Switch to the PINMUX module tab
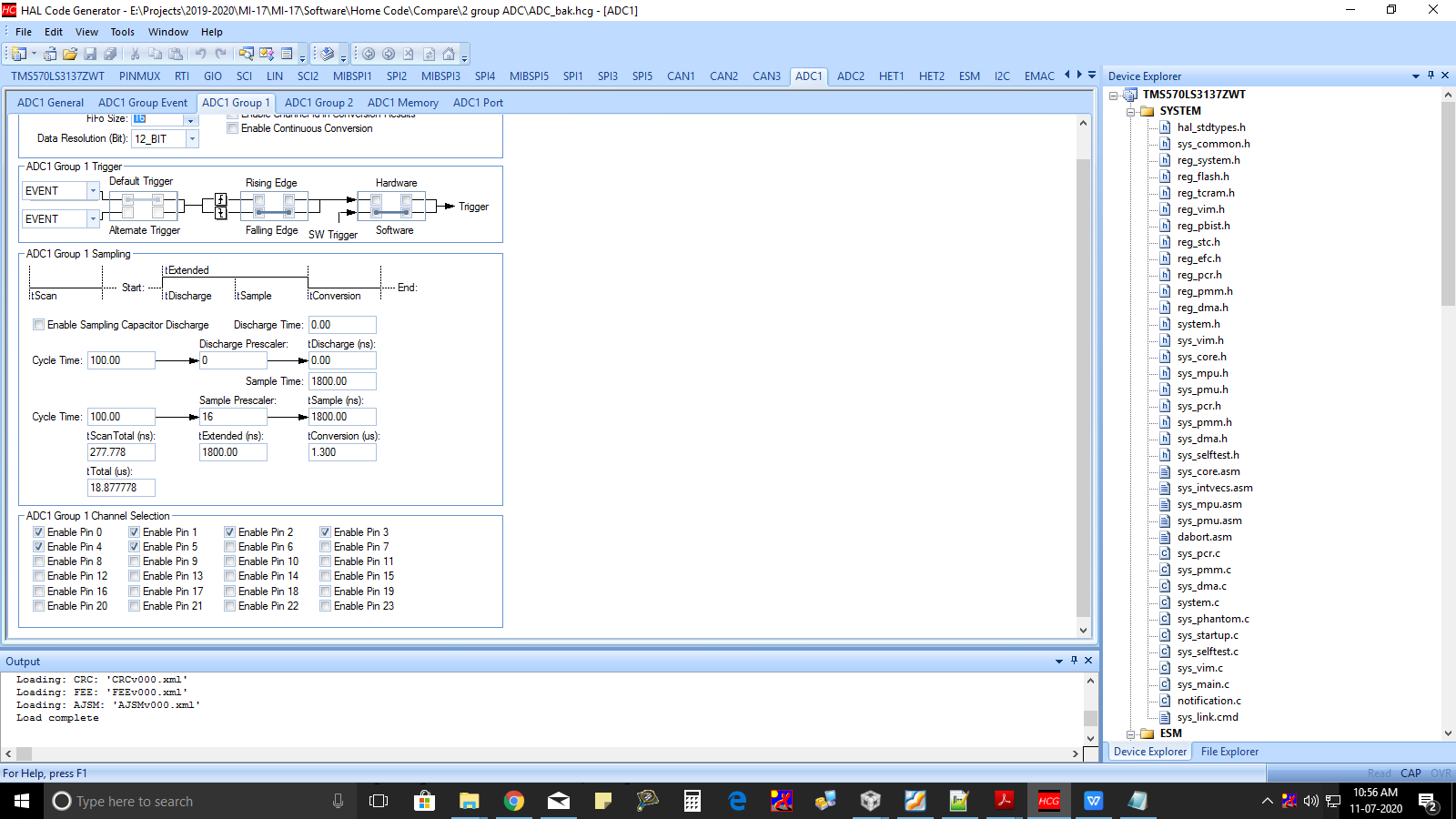Screen dimensions: 1456x819 [139, 76]
